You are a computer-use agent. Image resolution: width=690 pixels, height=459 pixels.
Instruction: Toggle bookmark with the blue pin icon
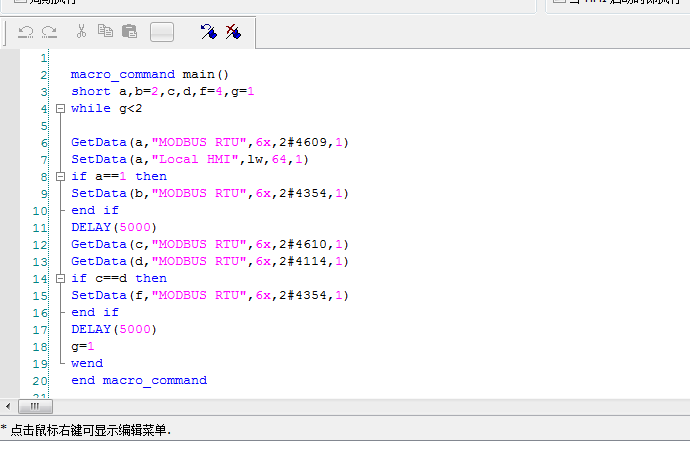pyautogui.click(x=208, y=32)
